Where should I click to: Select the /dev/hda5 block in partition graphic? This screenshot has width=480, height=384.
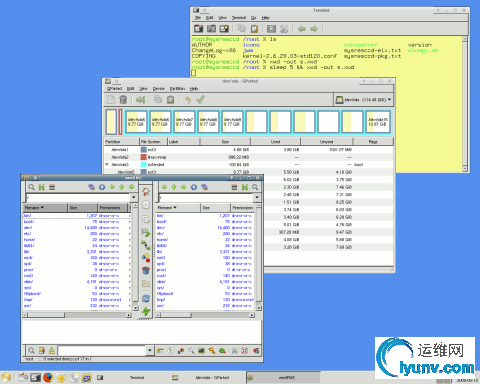click(136, 122)
